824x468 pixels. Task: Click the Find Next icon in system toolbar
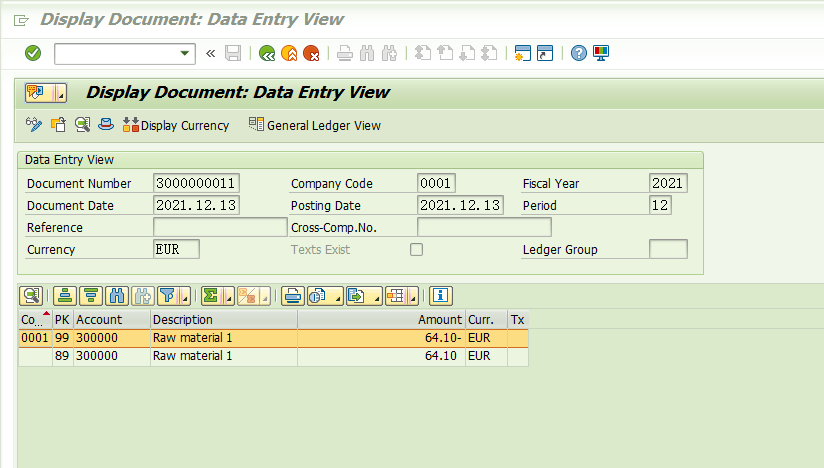pos(389,53)
